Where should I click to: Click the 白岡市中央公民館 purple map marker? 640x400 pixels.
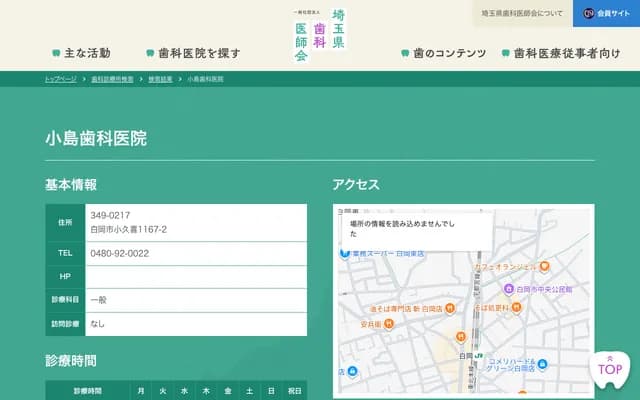tap(509, 289)
